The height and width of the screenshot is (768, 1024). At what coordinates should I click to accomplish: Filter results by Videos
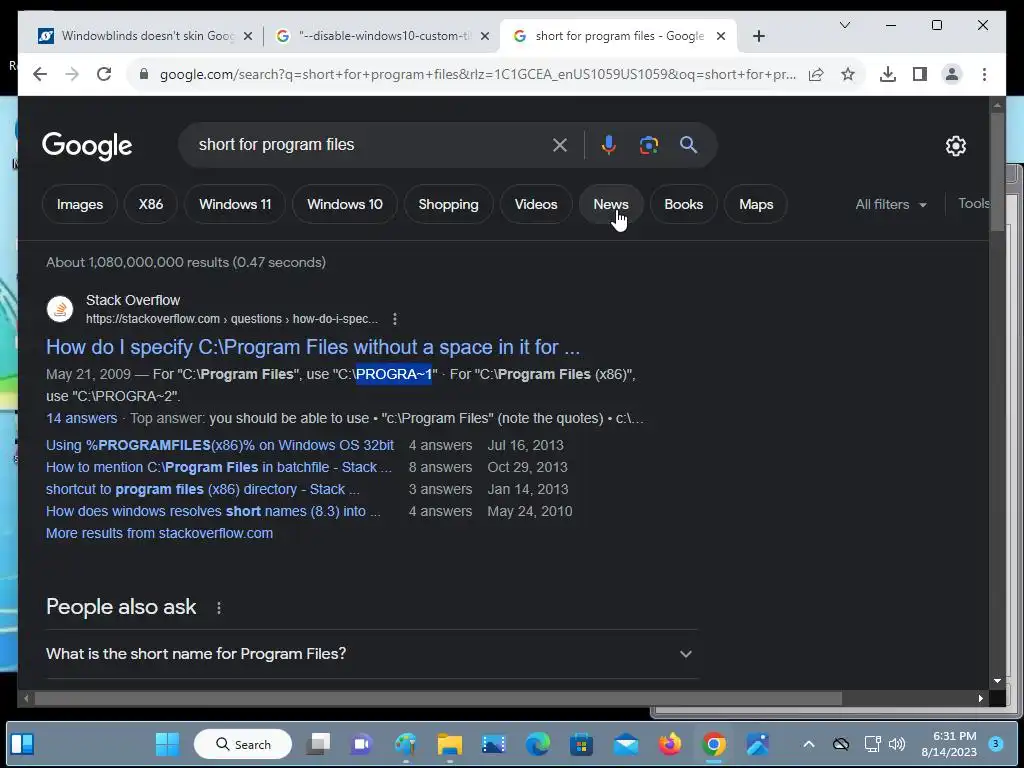tap(536, 204)
